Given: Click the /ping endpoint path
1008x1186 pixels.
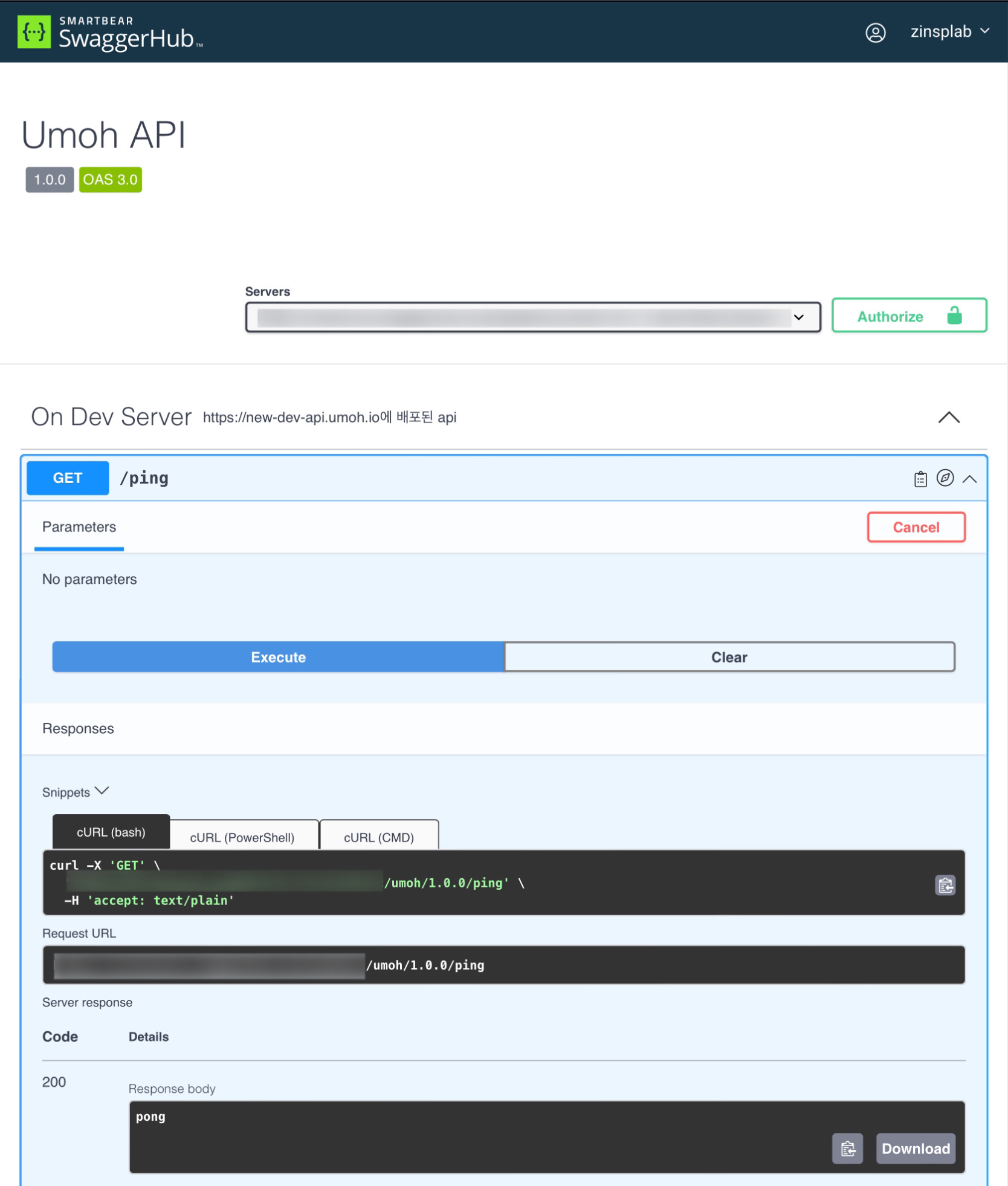Looking at the screenshot, I should click(x=144, y=478).
